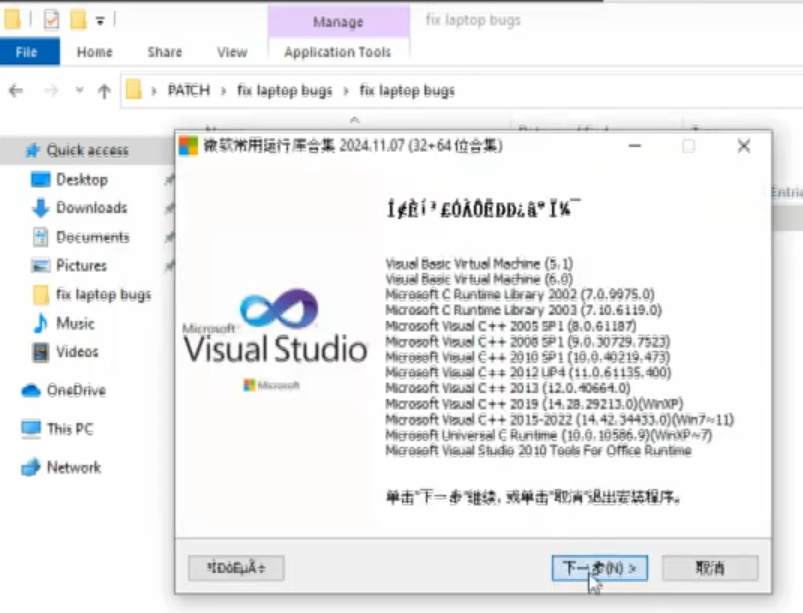Open Pictures in the navigation pane
Image resolution: width=803 pixels, height=613 pixels.
tap(81, 266)
